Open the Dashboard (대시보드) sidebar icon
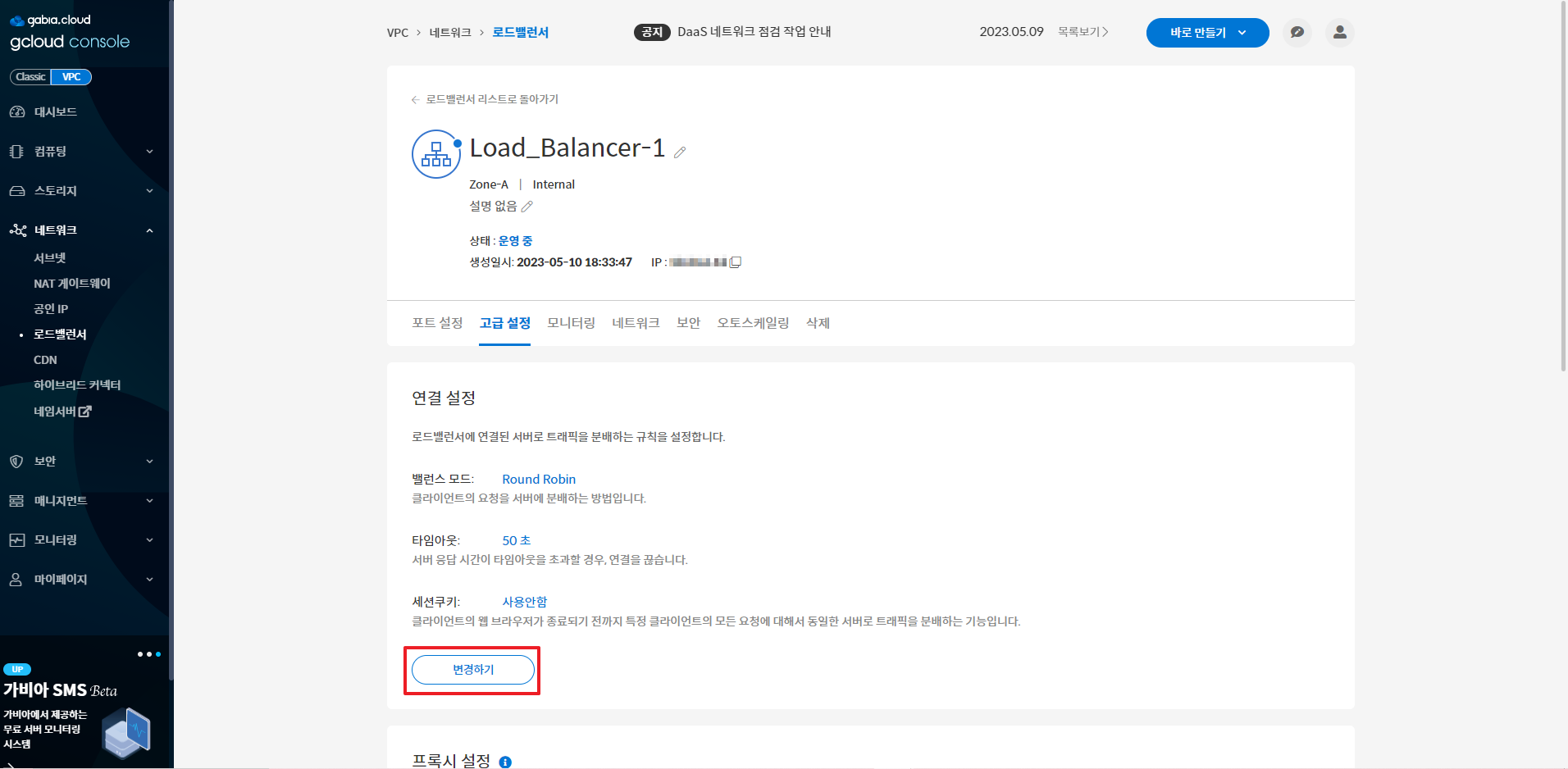This screenshot has width=1568, height=769. click(16, 112)
